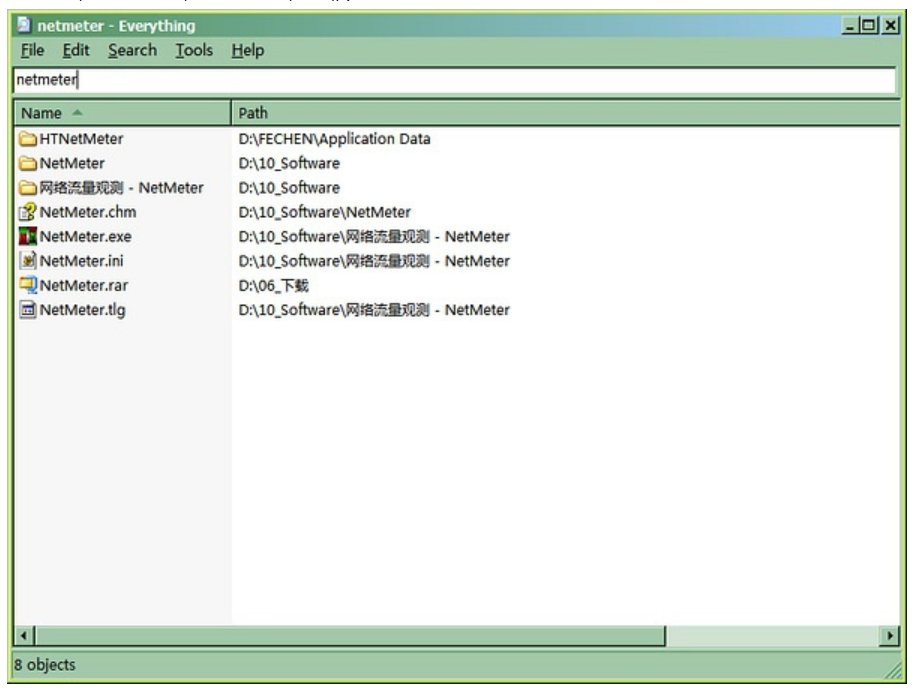The width and height of the screenshot is (920, 698).
Task: Open the Search menu
Action: (132, 50)
